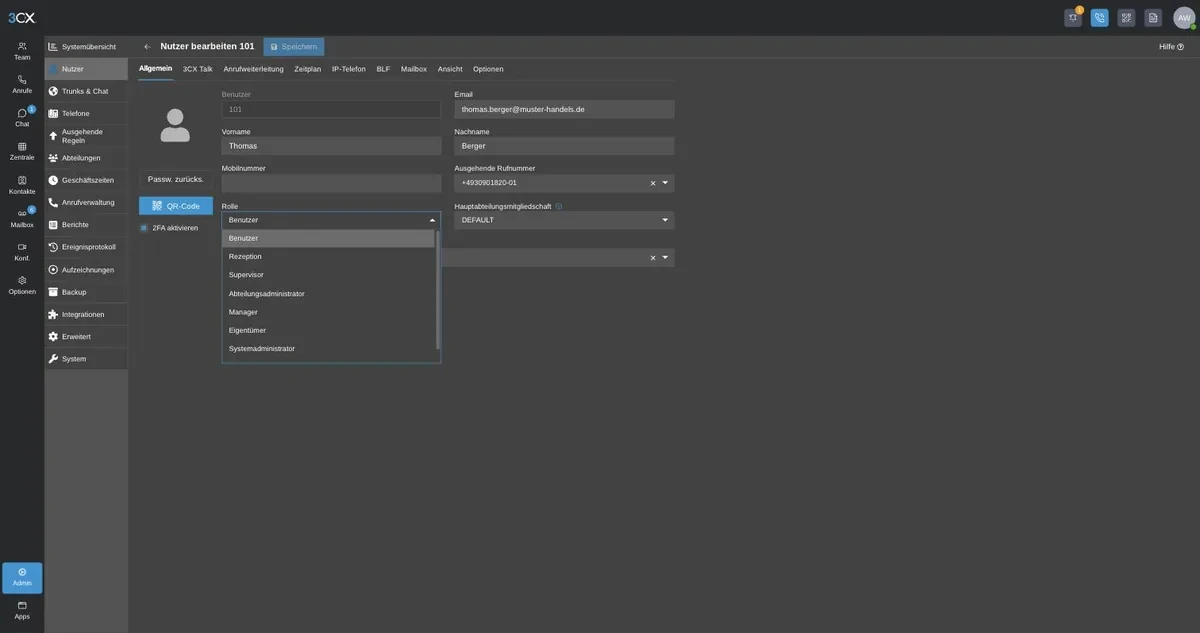Open Trunks & Chat in sidebar
The image size is (1200, 633).
(86, 91)
